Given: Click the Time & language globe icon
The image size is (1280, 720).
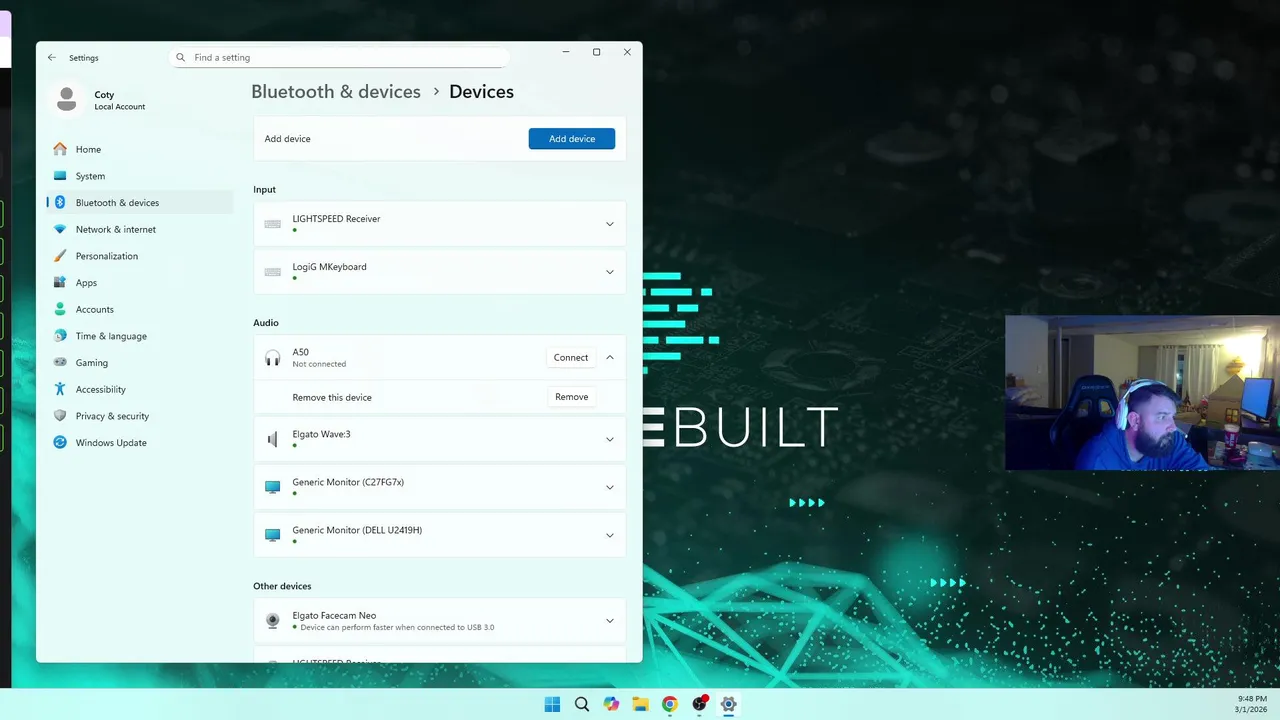Looking at the screenshot, I should [x=60, y=336].
